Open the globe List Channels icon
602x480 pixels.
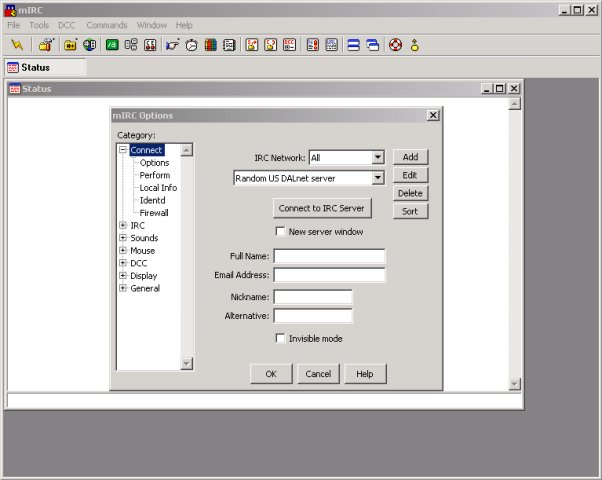pos(90,45)
